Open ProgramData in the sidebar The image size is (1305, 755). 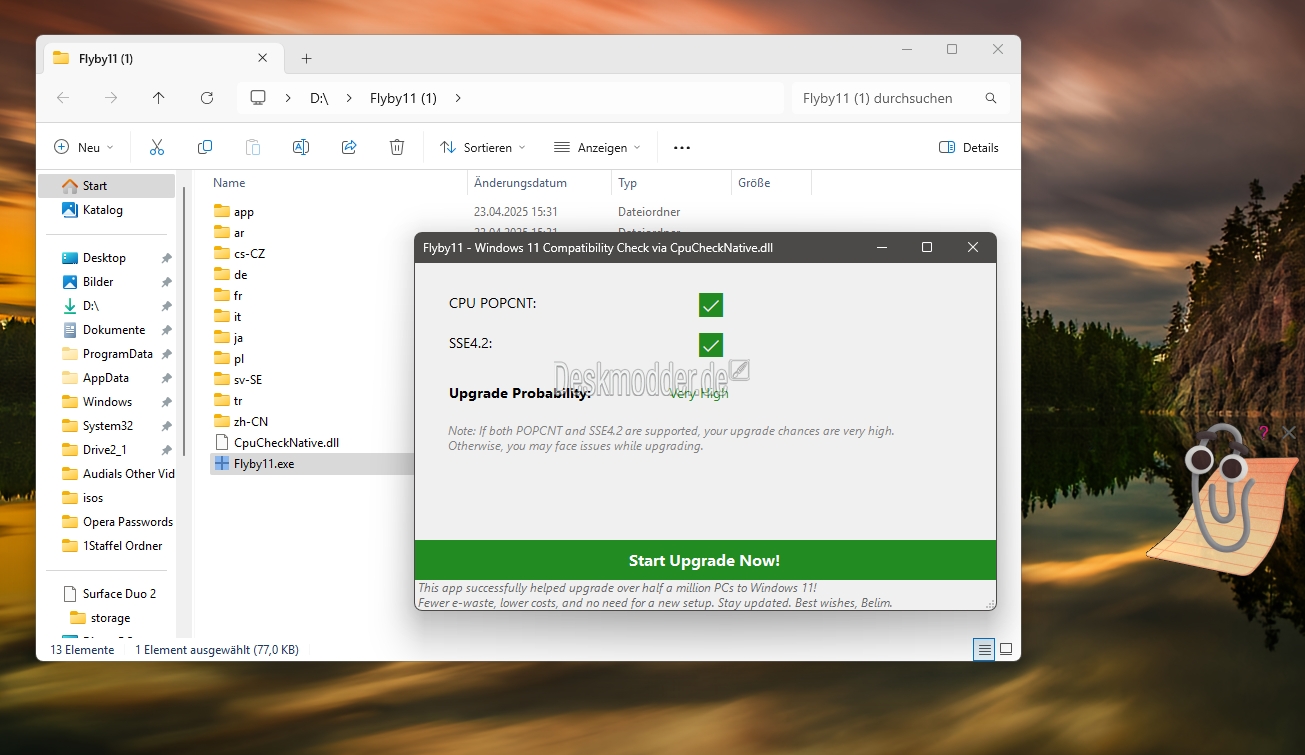click(106, 354)
